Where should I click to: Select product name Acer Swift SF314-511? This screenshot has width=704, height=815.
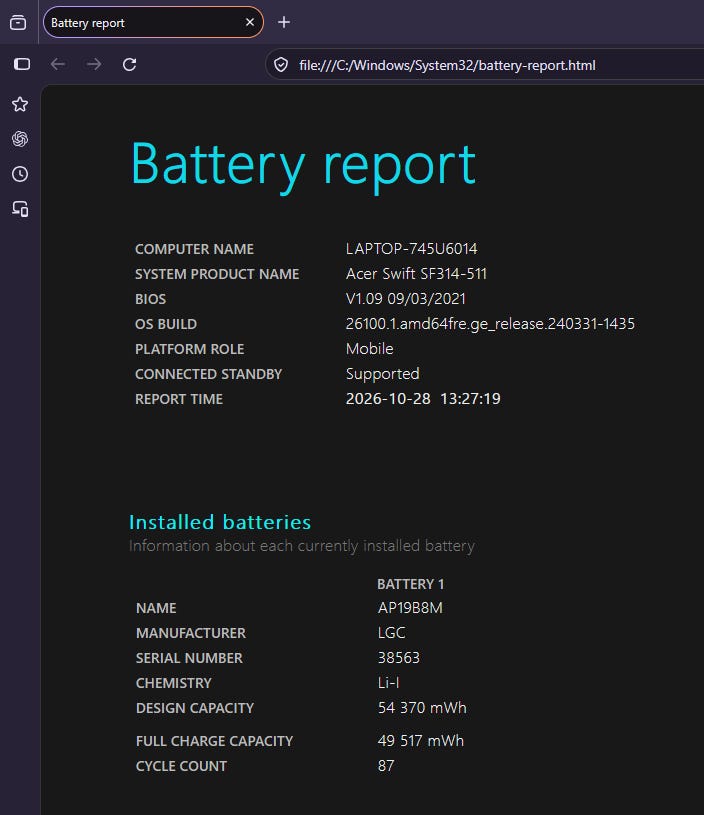click(416, 274)
